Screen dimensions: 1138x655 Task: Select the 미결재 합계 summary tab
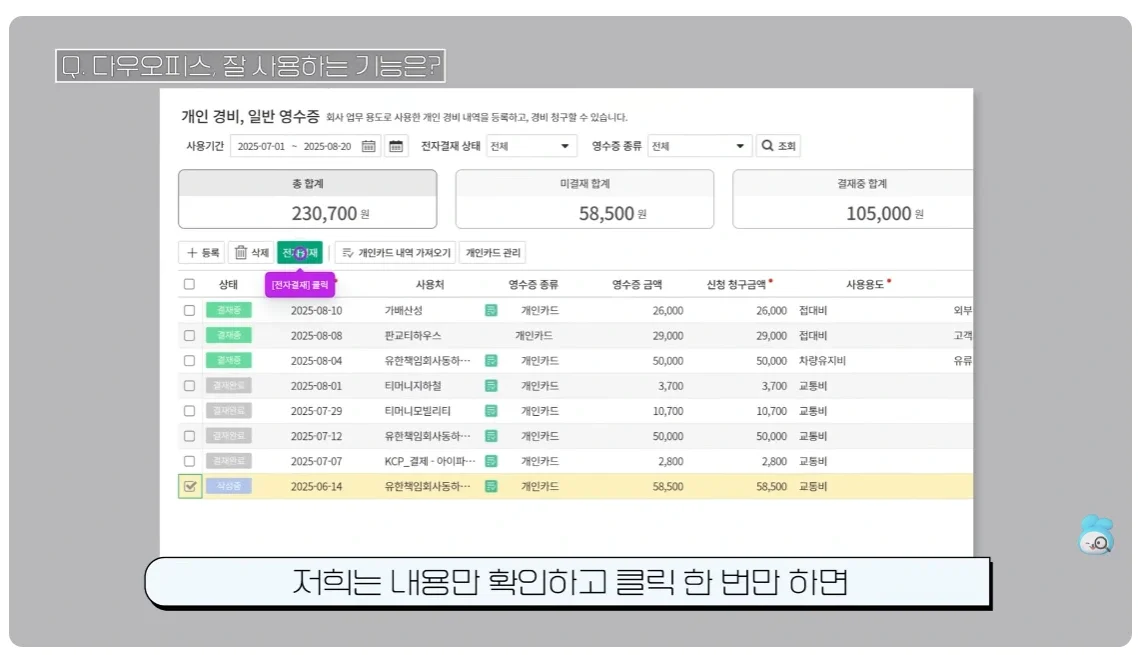584,199
